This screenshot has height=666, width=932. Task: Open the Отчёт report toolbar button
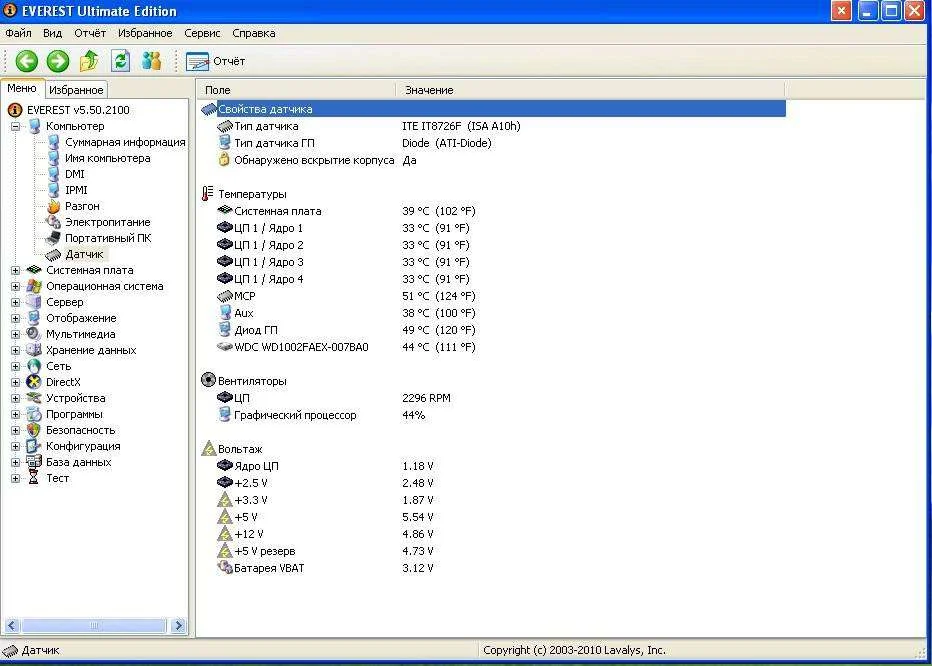215,61
